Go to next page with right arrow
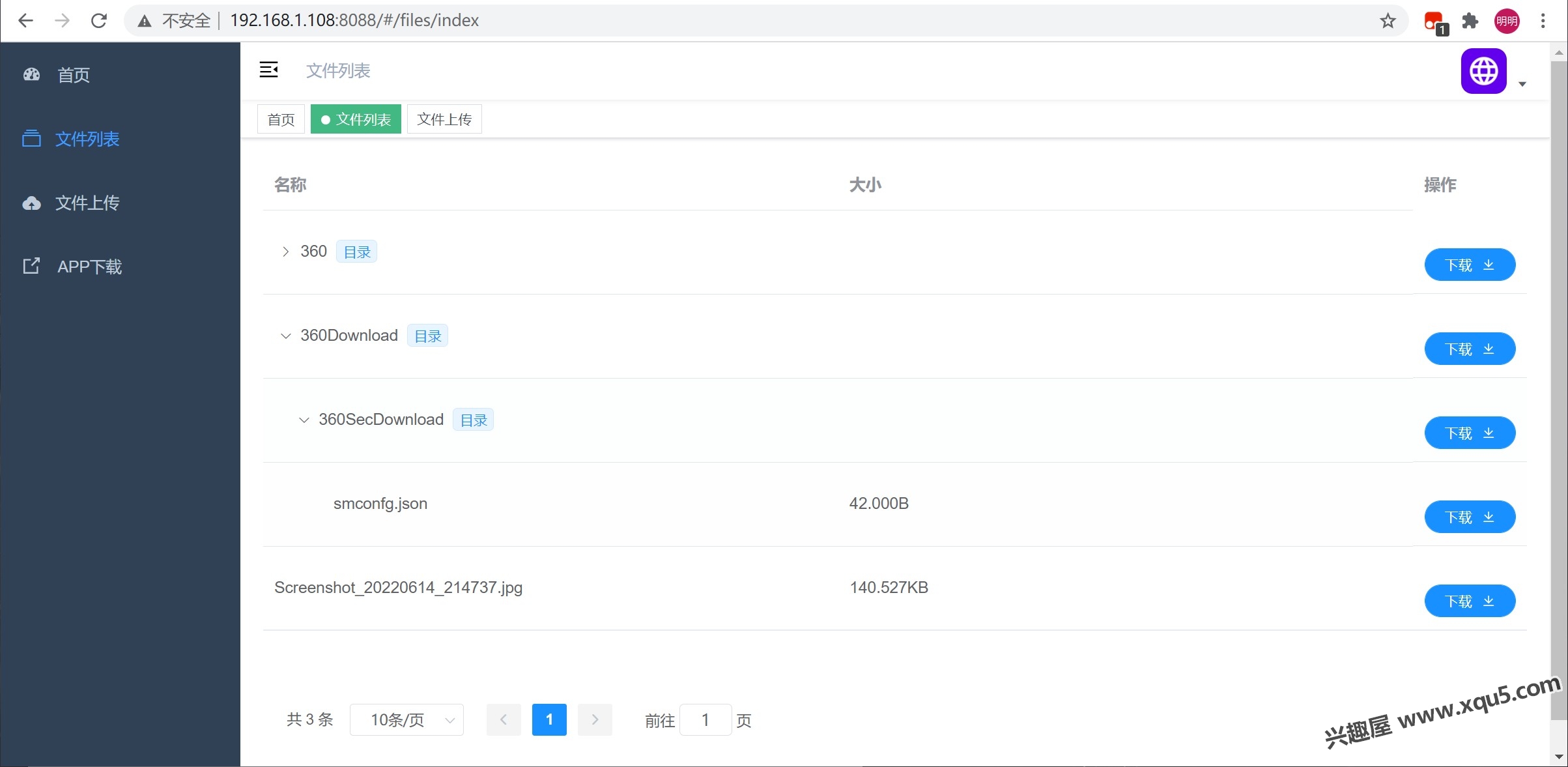The height and width of the screenshot is (767, 1568). 595,720
